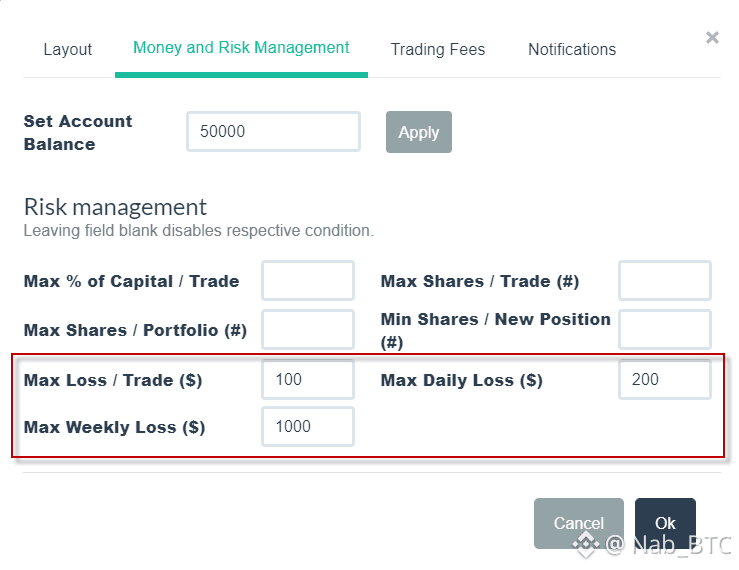Click the Max Weekly Loss ($) label
This screenshot has height=570, width=739.
click(x=114, y=427)
